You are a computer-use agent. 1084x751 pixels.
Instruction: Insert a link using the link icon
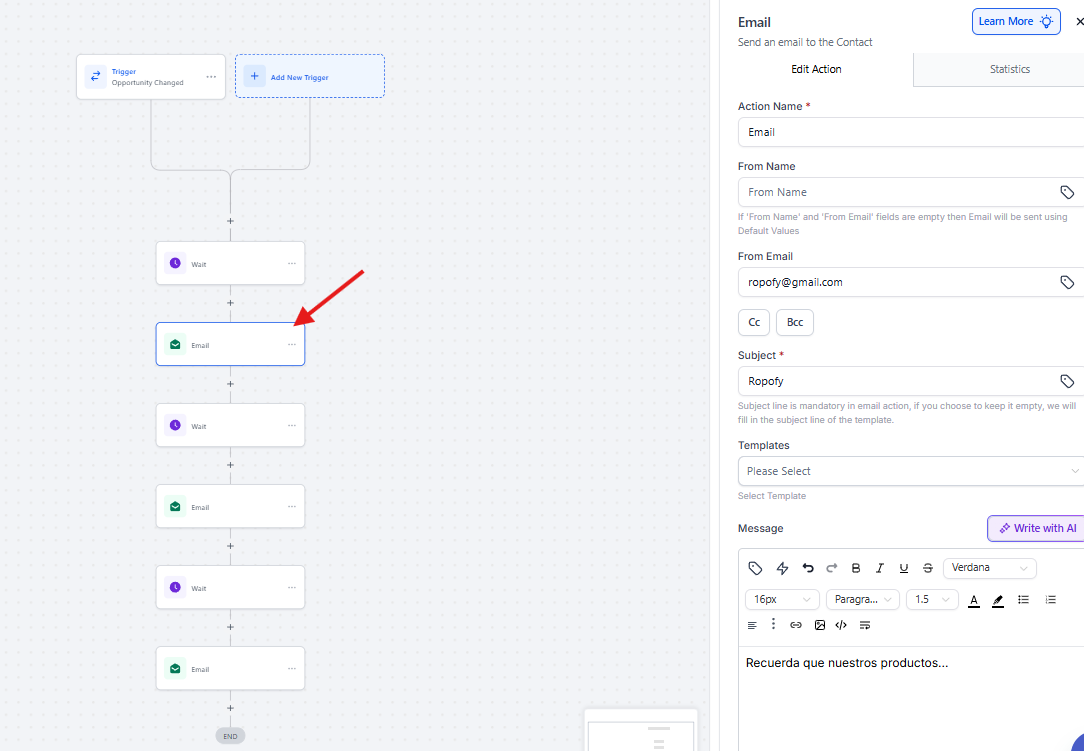[796, 625]
